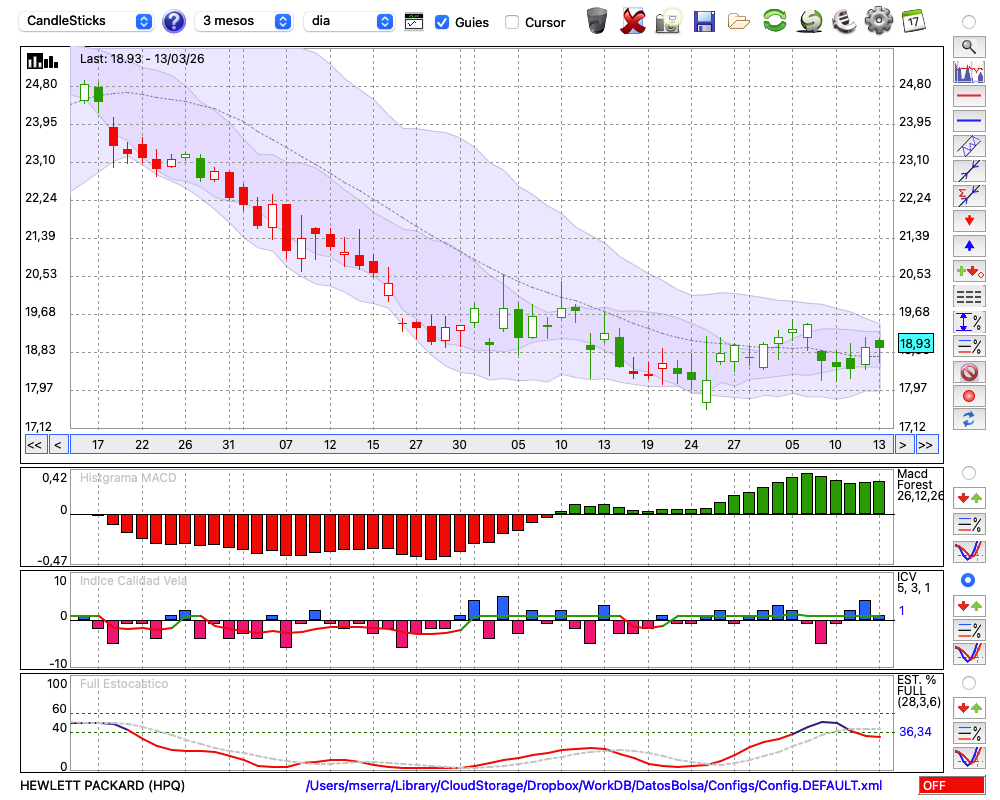Click the trash can icon in toolbar
Viewport: 1000px width, 800px height.
pos(597,21)
